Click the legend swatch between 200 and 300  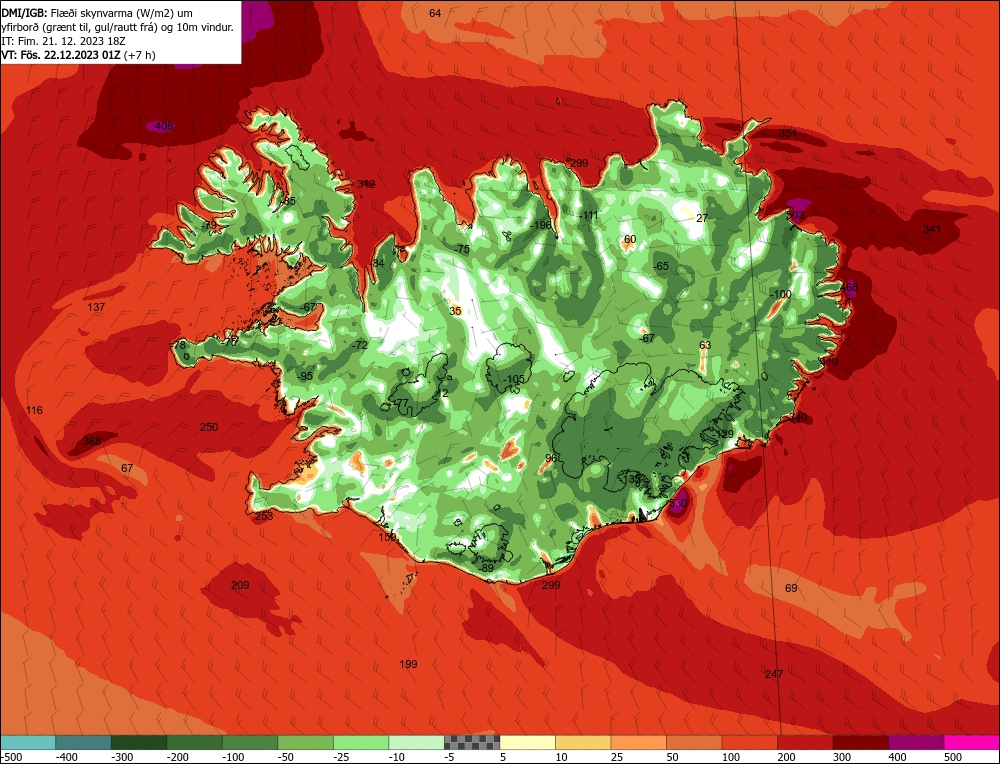(x=805, y=742)
